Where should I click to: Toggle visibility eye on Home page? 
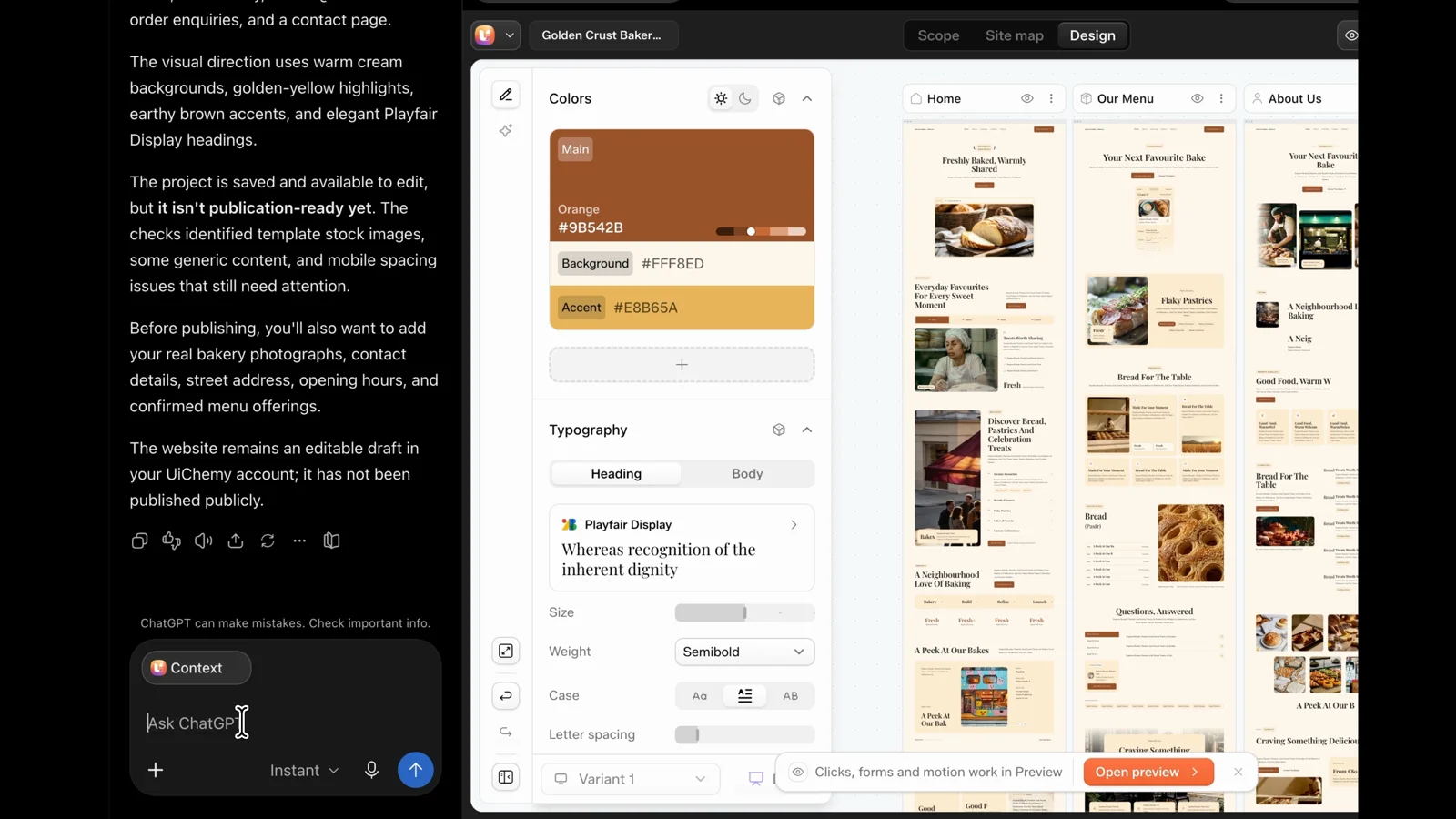(x=1027, y=98)
